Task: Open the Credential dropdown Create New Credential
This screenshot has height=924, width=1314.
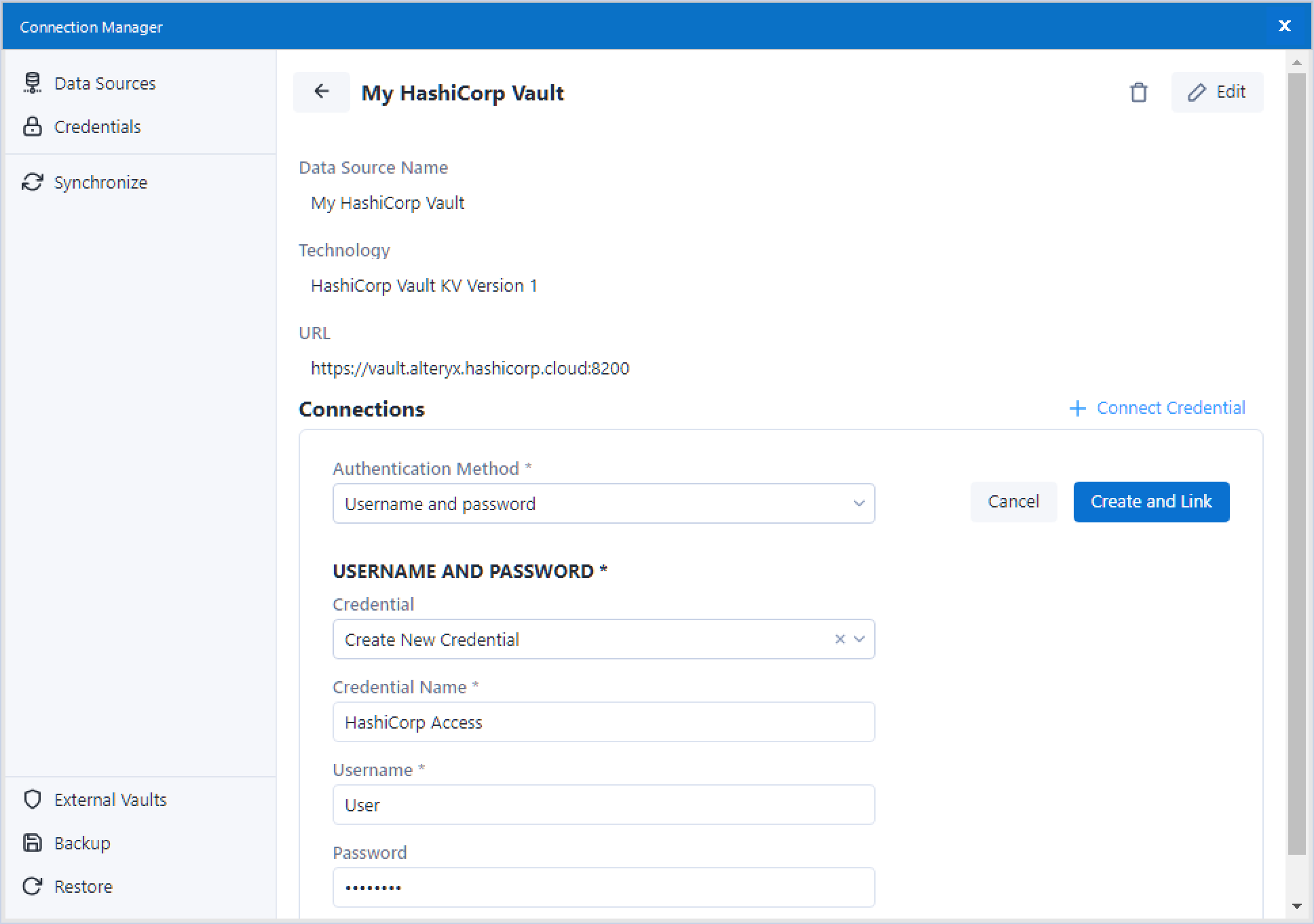Action: [x=603, y=639]
